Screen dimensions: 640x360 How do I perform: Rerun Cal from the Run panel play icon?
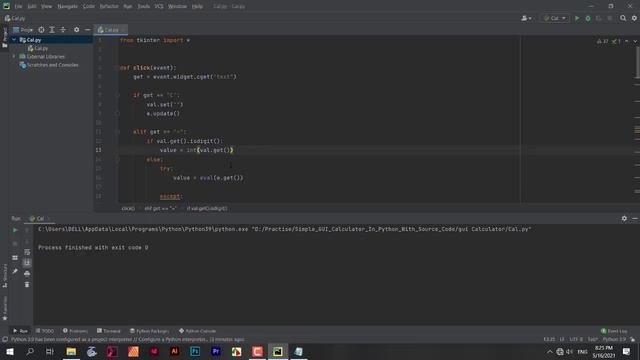pos(15,230)
